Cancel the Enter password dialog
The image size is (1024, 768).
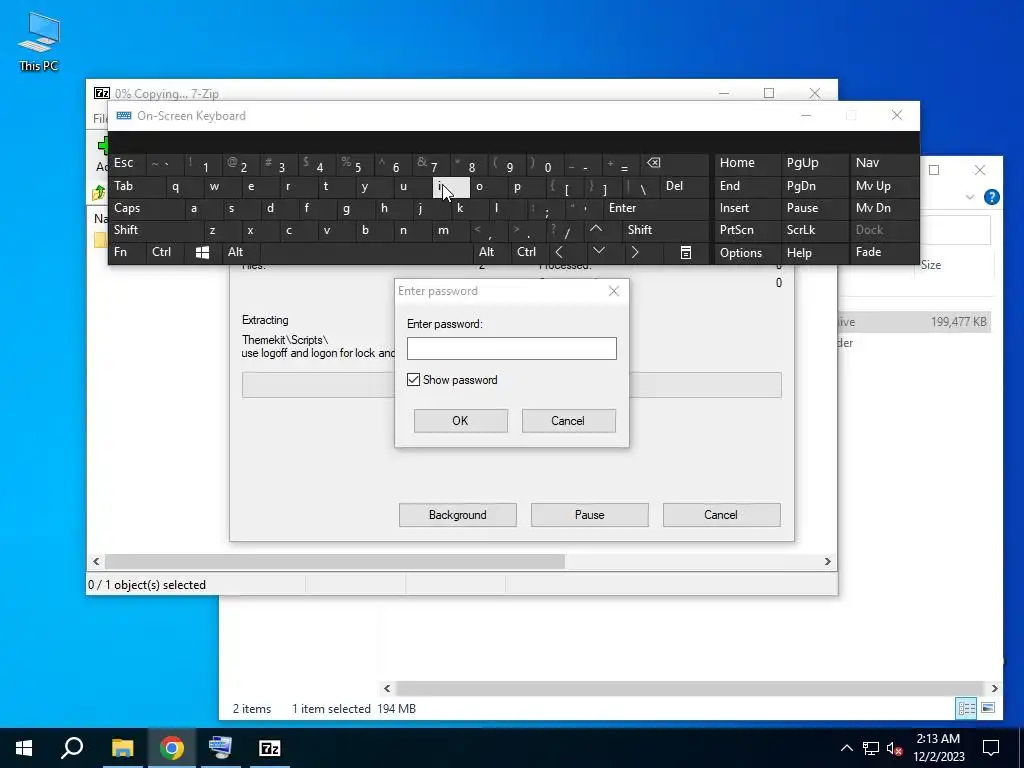[x=568, y=421]
